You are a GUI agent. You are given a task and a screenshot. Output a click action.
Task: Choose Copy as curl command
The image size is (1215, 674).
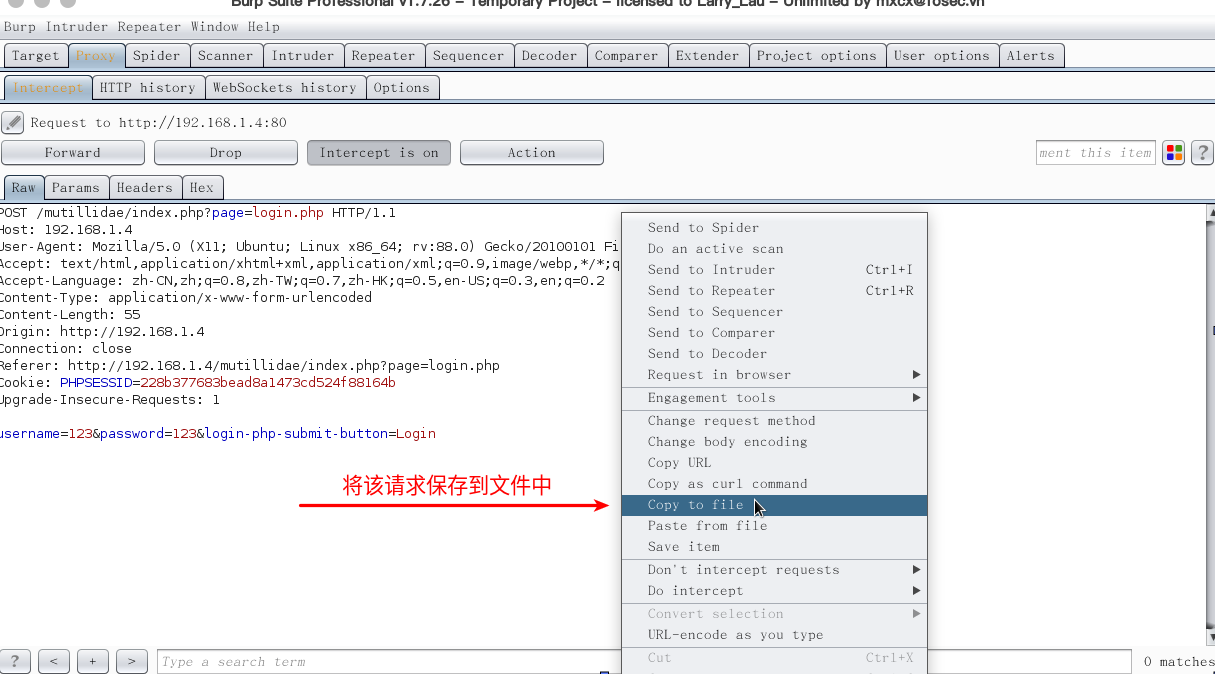pos(774,484)
